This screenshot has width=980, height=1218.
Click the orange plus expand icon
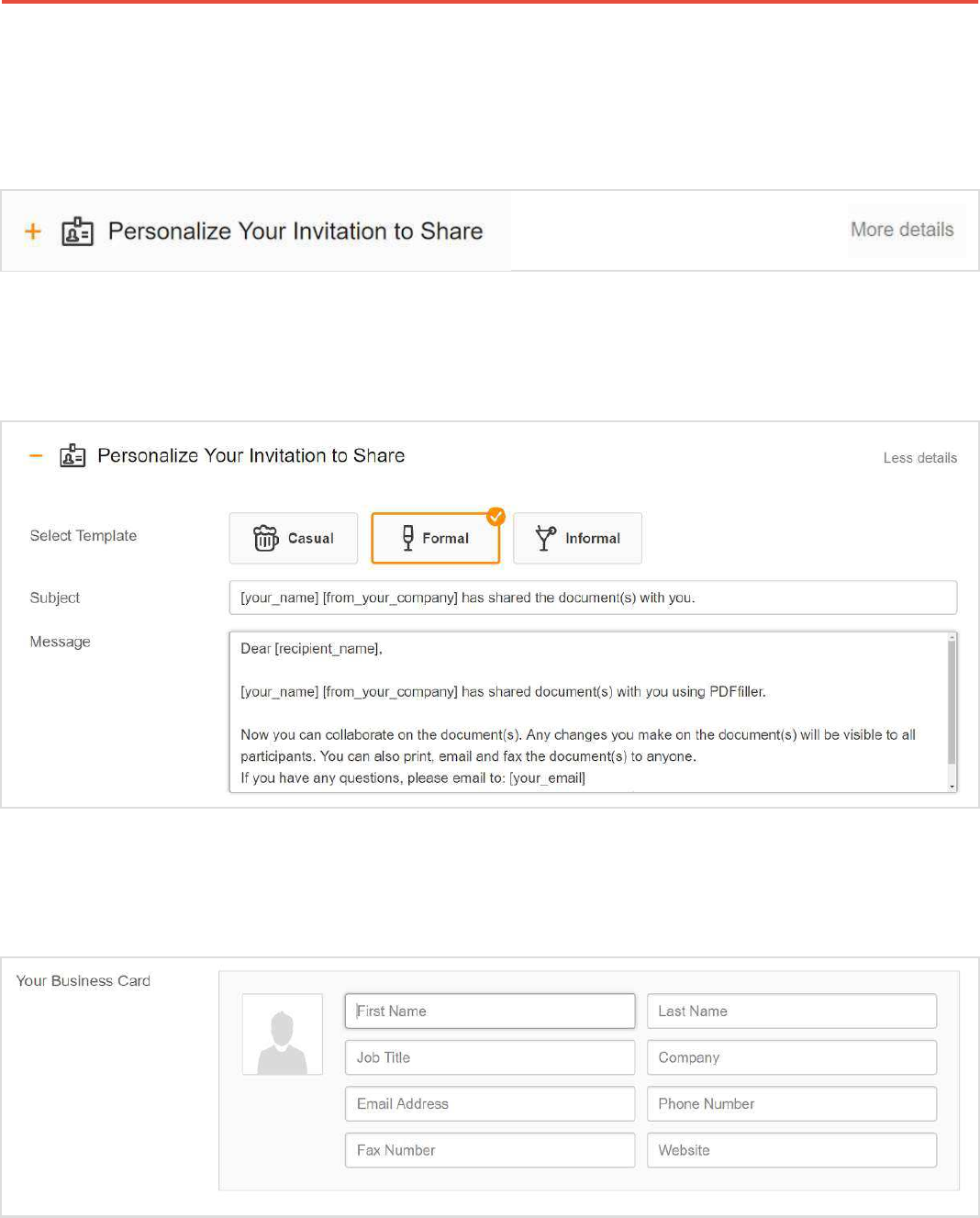point(33,231)
